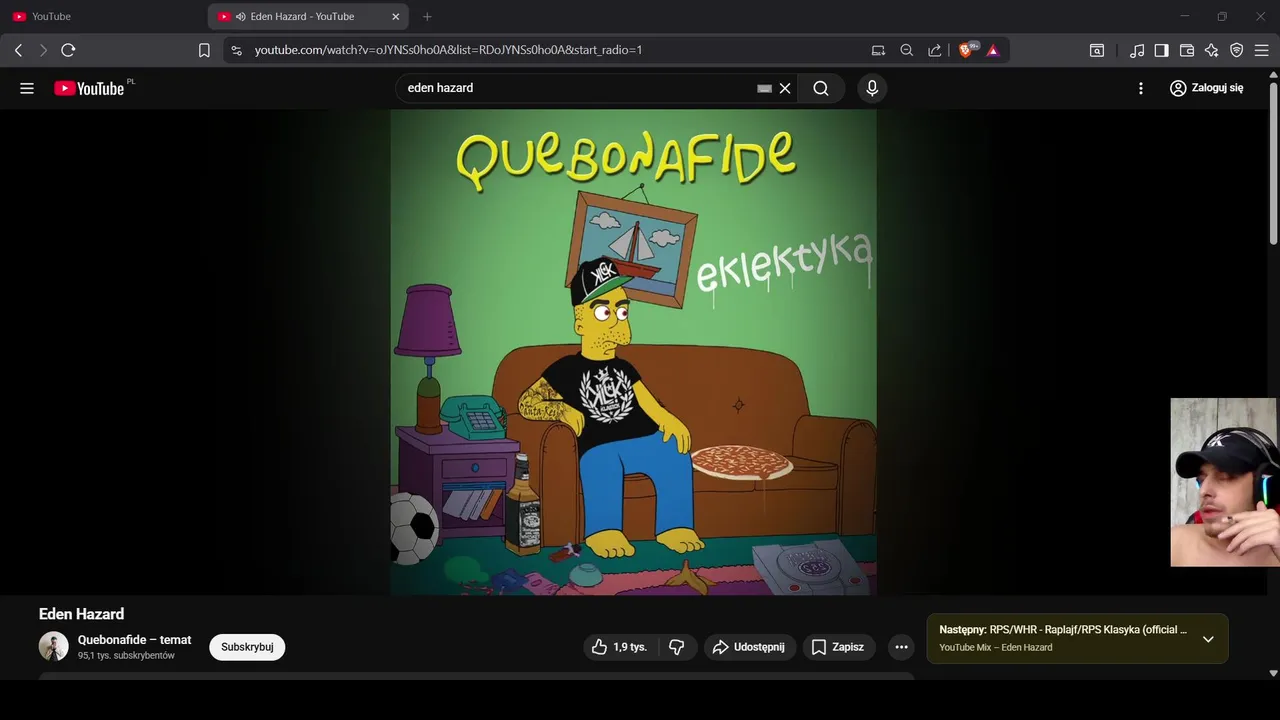The image size is (1280, 720).
Task: Click the browser address bar URL
Action: (448, 50)
